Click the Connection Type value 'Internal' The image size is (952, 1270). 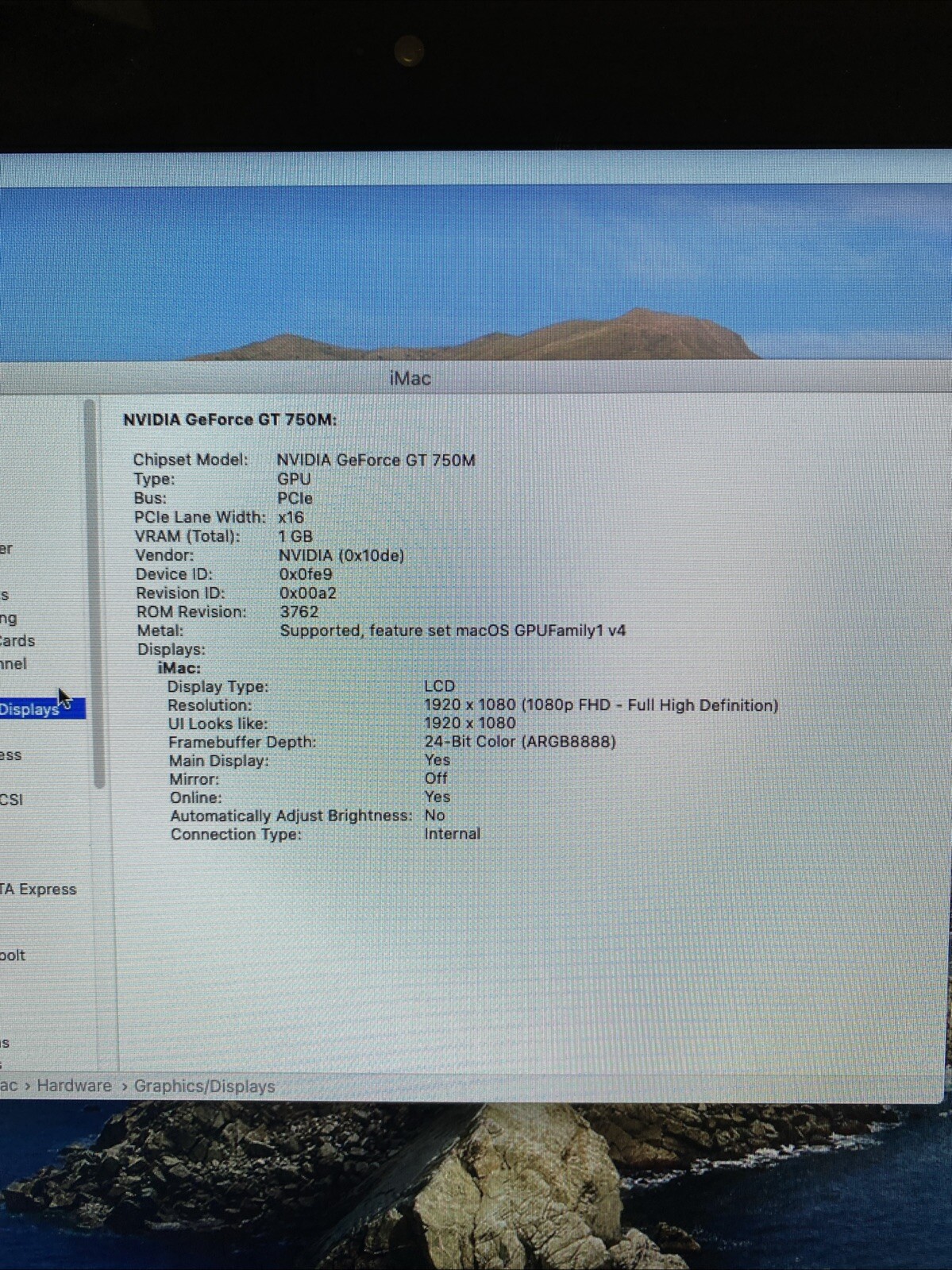point(453,833)
